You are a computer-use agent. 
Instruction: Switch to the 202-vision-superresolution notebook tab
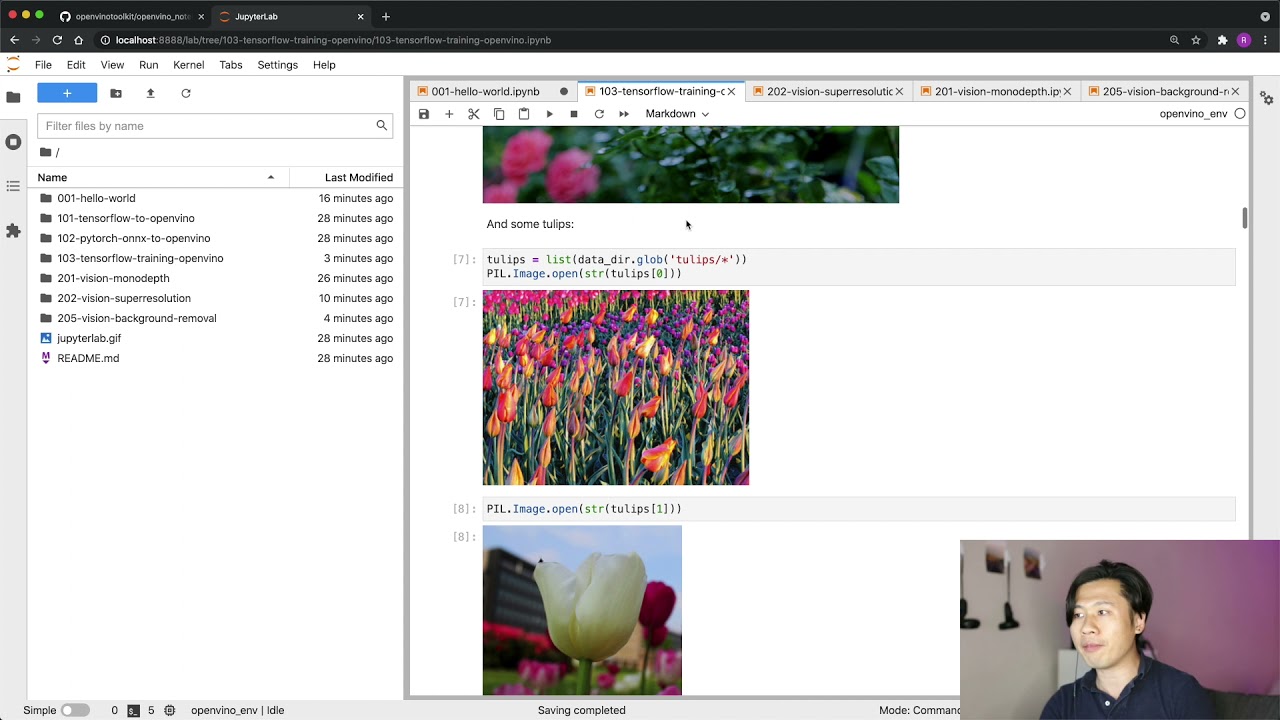pos(828,91)
